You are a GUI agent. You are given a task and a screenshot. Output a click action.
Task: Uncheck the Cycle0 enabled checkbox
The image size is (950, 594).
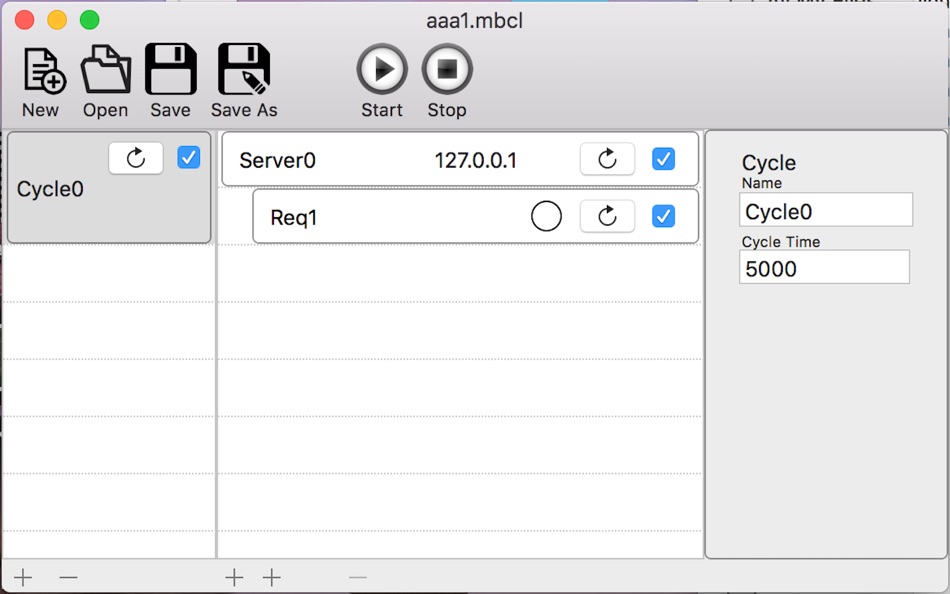pos(188,158)
